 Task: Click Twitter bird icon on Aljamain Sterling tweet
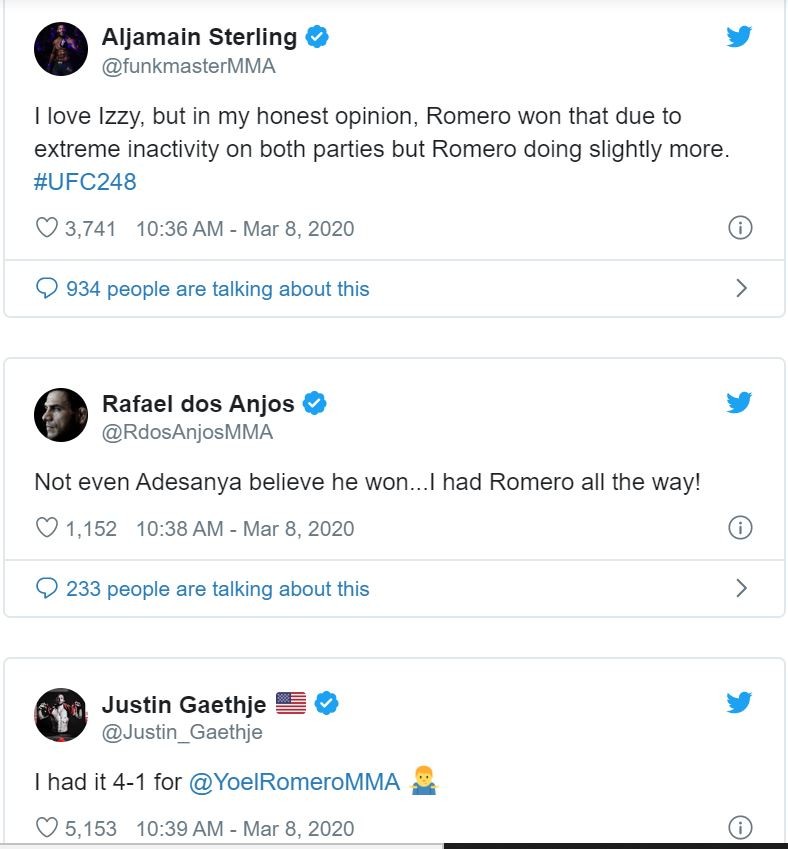(739, 37)
